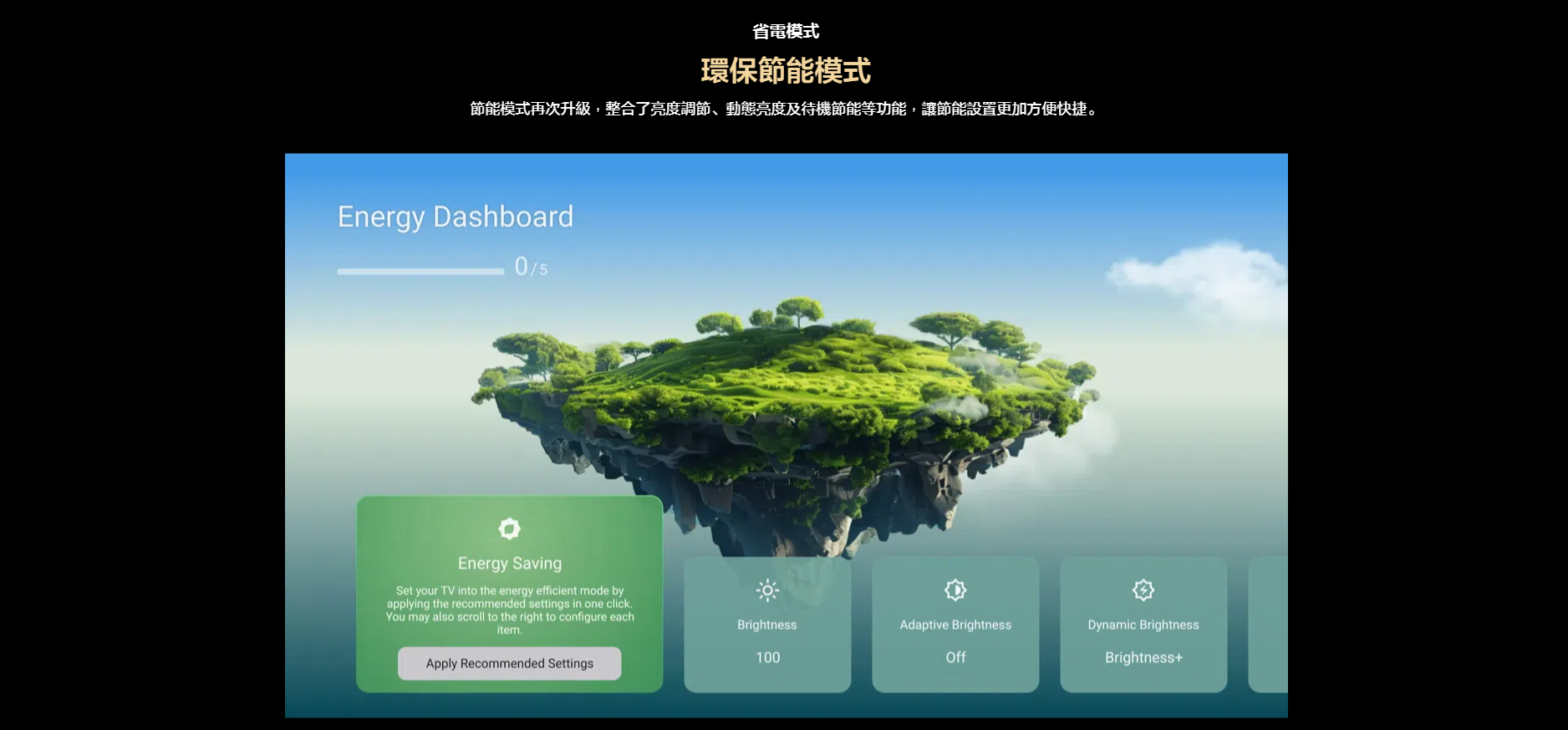Click the partially visible card at right edge
The height and width of the screenshot is (730, 1568).
tap(1268, 625)
